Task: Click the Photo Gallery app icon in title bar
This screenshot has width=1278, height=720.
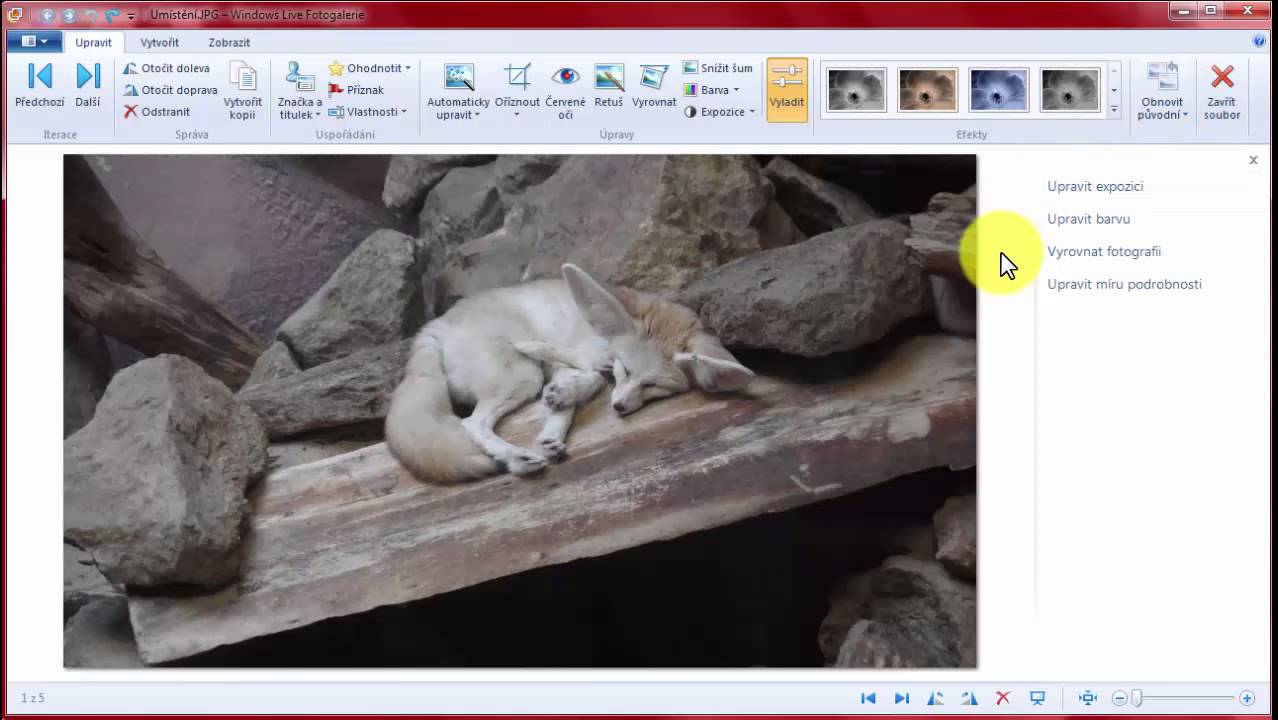Action: pos(15,15)
